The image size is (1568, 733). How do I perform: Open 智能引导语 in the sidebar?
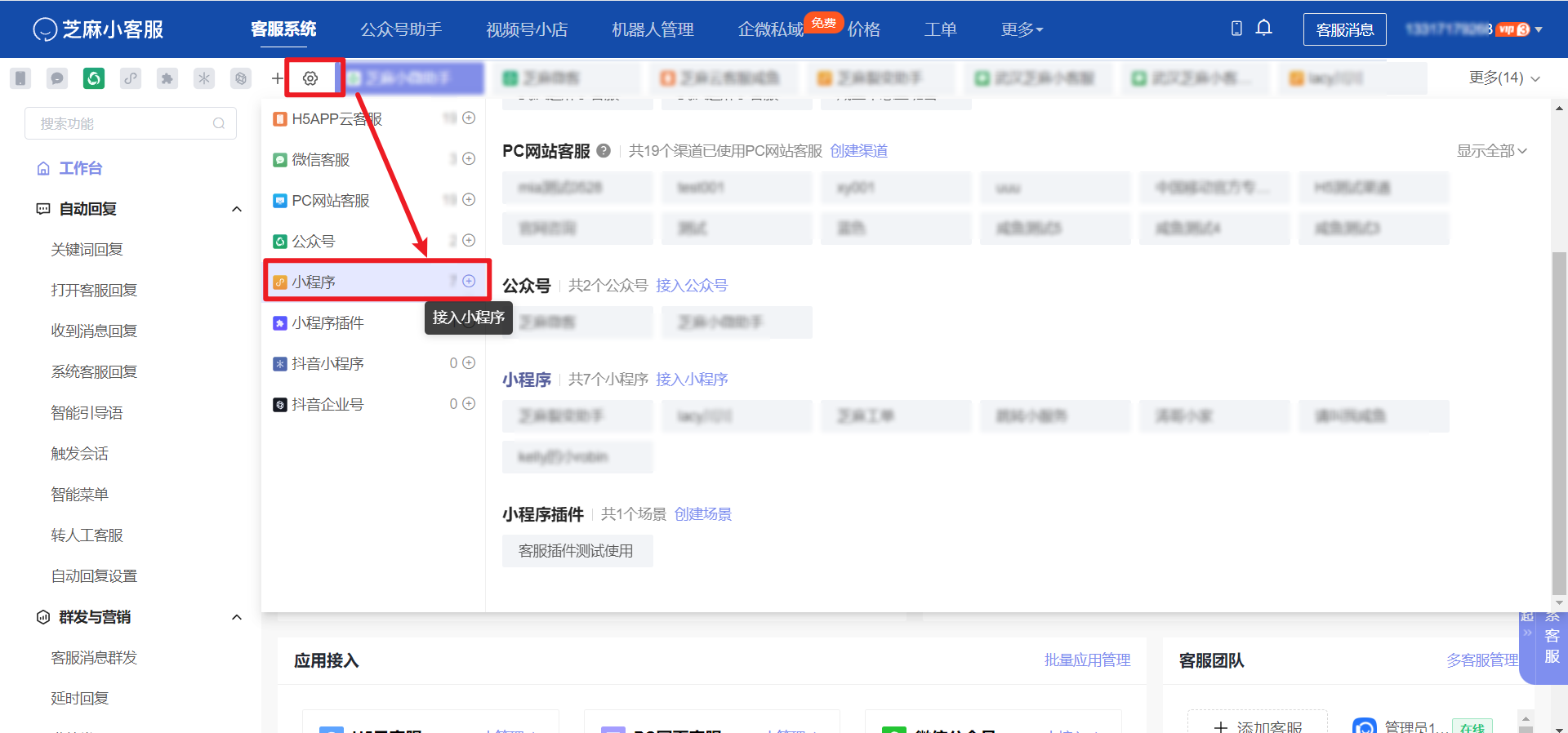click(x=87, y=413)
